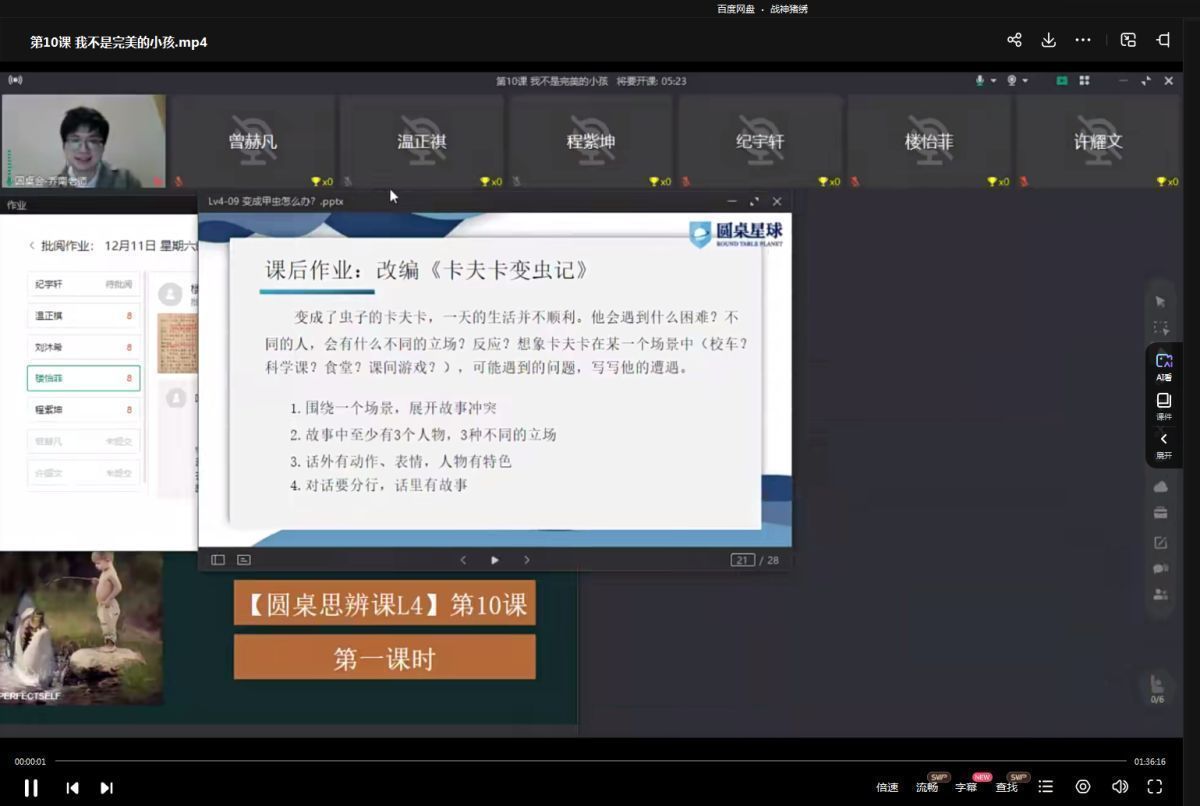Viewport: 1200px width, 806px height.
Task: Click the grid view icon in the classroom bar
Action: click(1084, 81)
